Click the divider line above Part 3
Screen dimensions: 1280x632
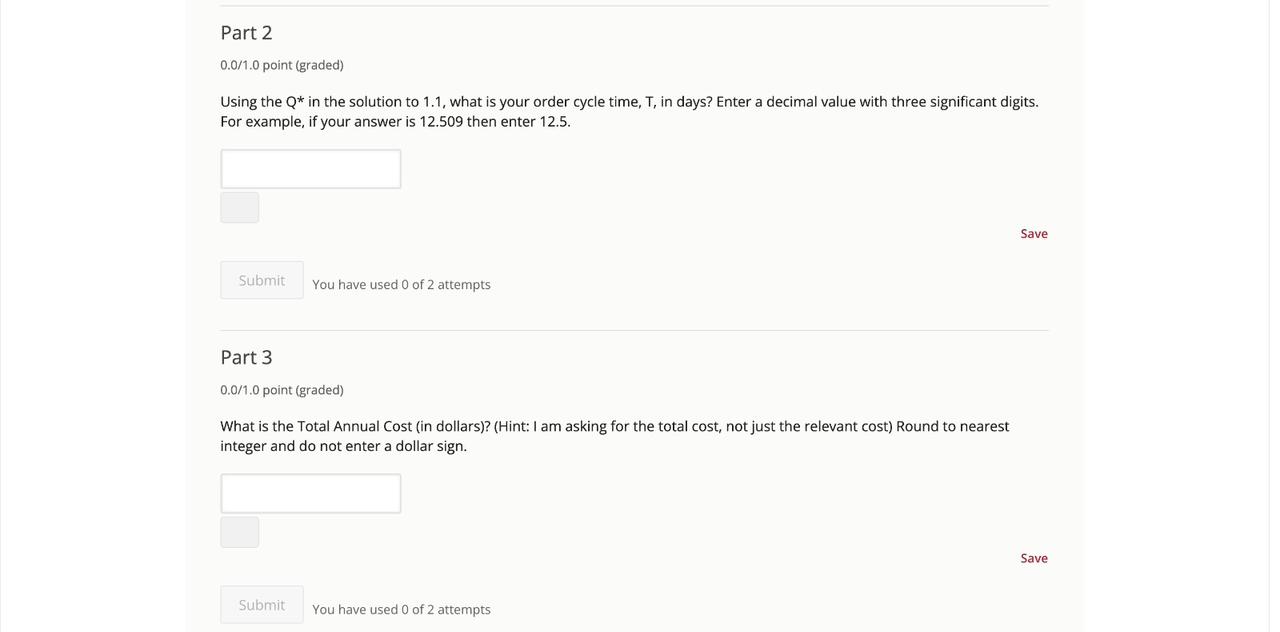click(634, 331)
